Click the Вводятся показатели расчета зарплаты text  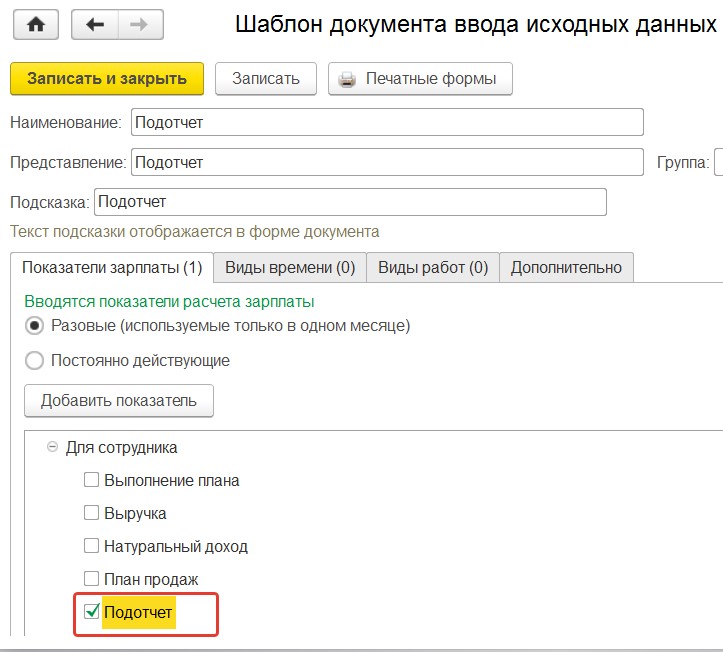[x=169, y=302]
